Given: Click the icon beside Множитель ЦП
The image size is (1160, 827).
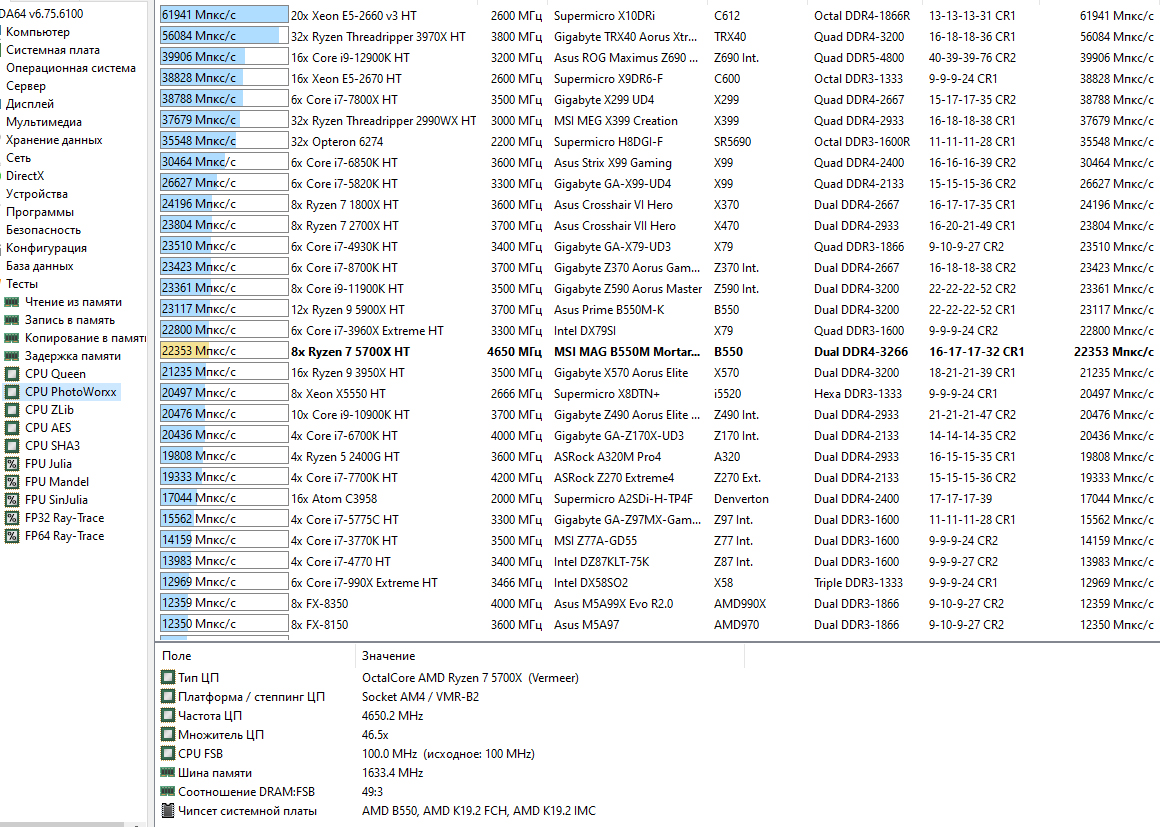Looking at the screenshot, I should click(x=168, y=735).
